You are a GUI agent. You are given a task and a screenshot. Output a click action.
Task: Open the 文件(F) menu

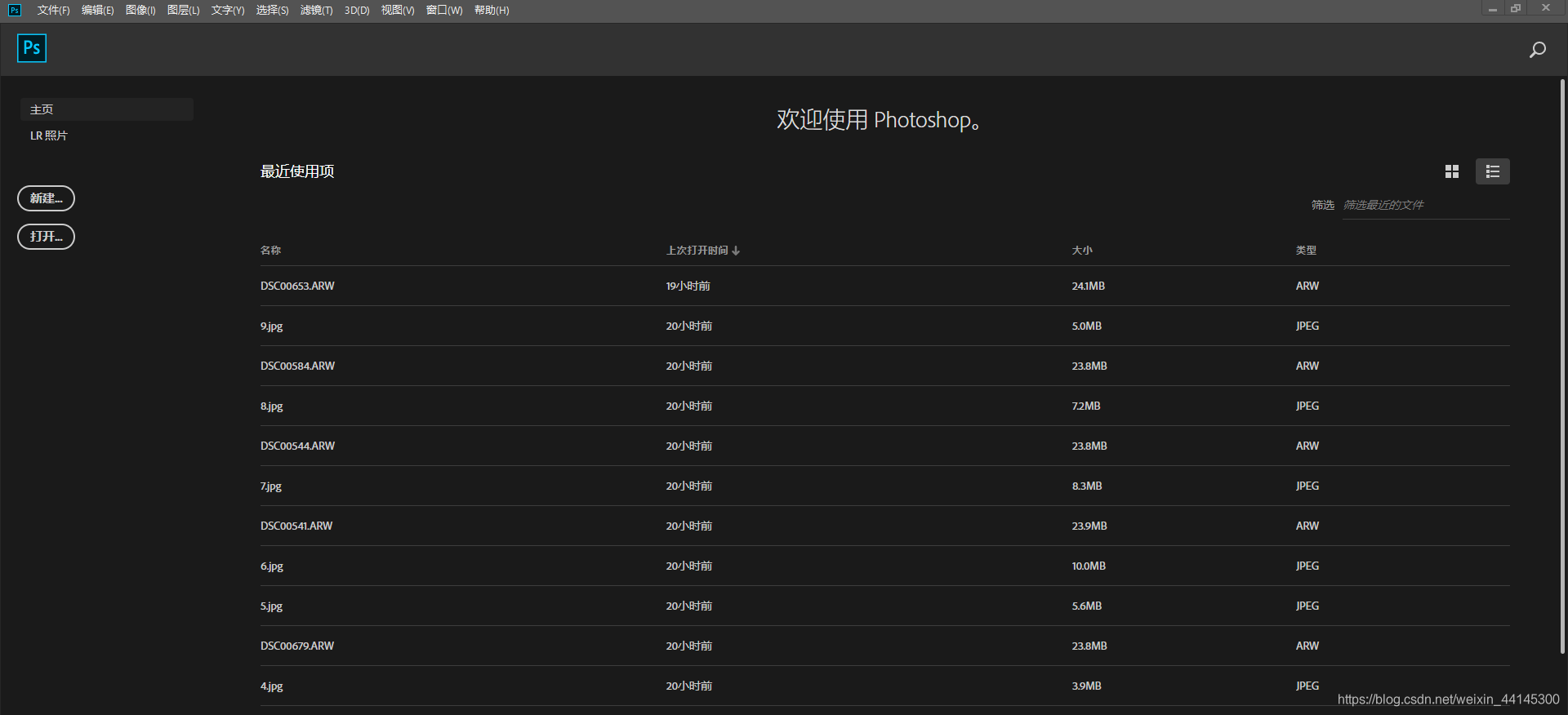click(53, 10)
